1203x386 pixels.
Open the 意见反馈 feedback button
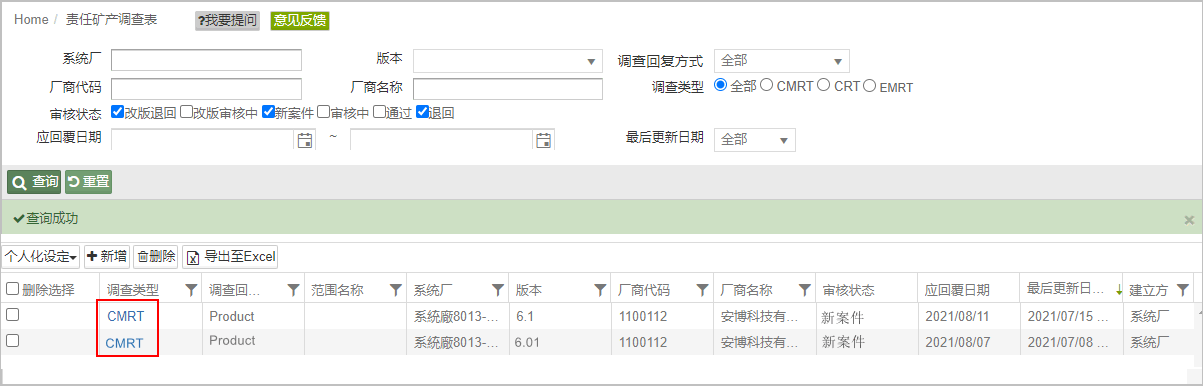pyautogui.click(x=300, y=20)
